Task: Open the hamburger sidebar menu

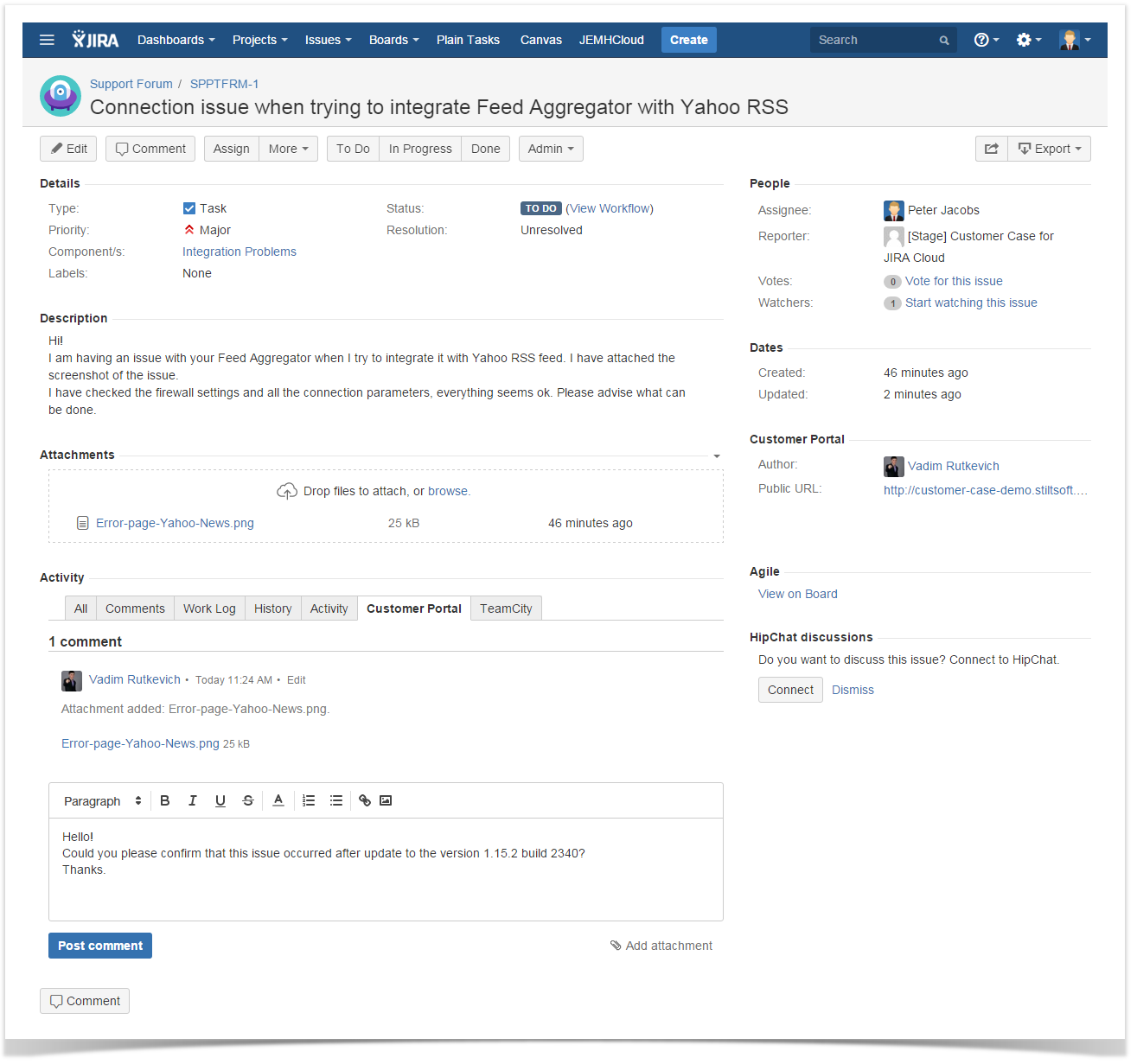Action: (47, 40)
